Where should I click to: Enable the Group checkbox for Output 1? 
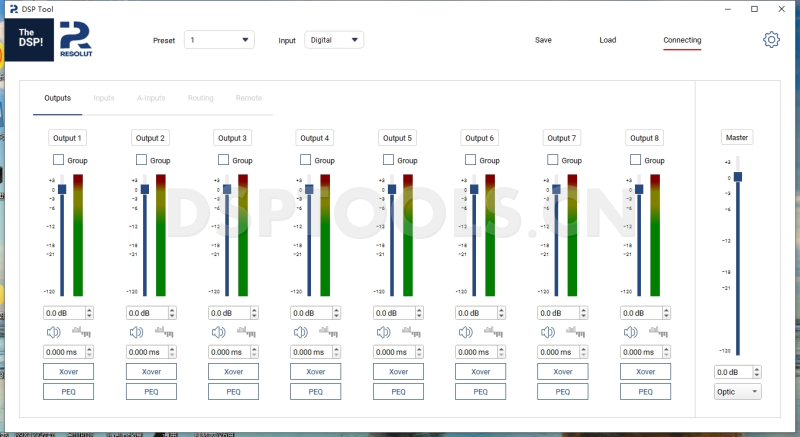pyautogui.click(x=58, y=160)
